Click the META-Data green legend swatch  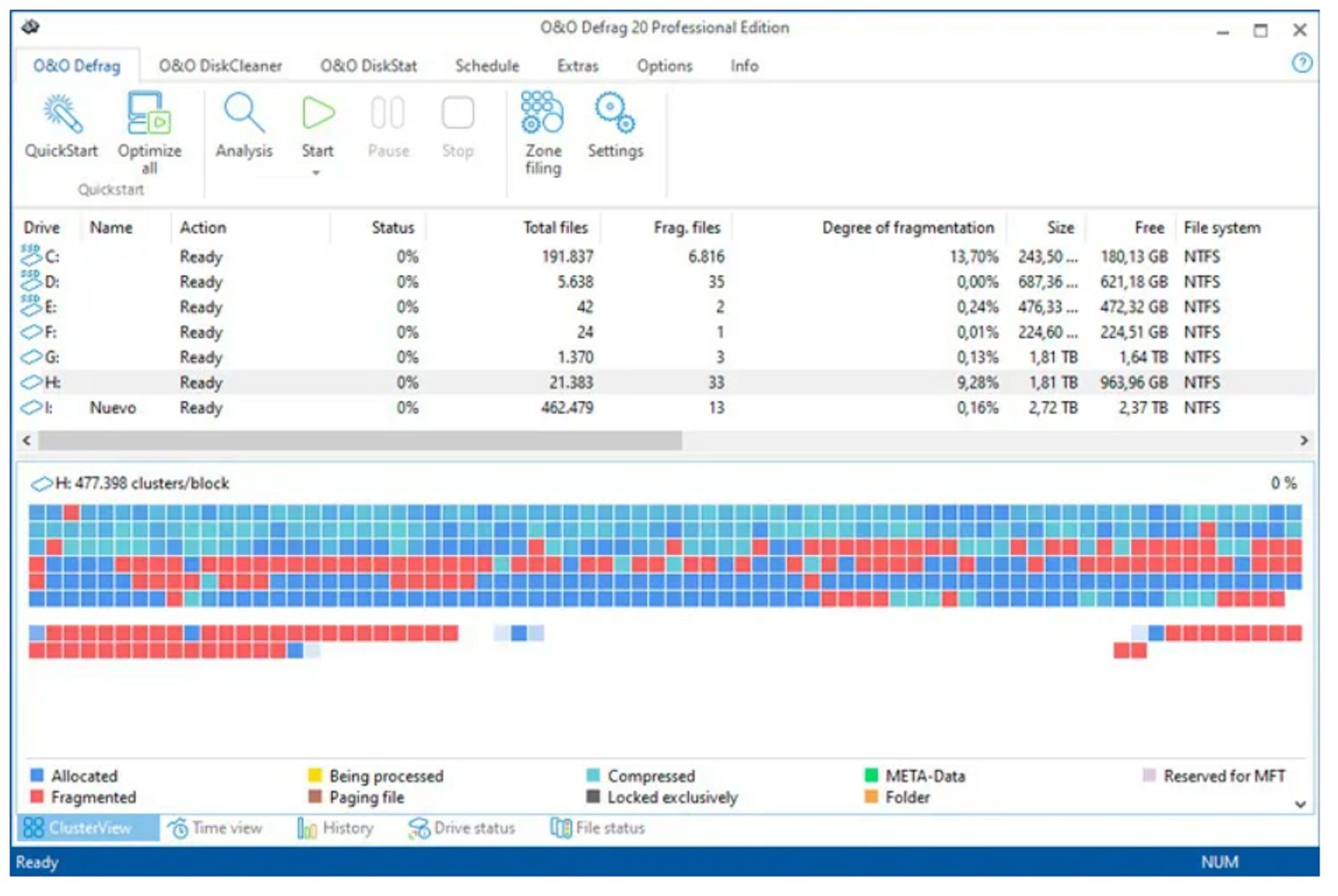click(871, 775)
